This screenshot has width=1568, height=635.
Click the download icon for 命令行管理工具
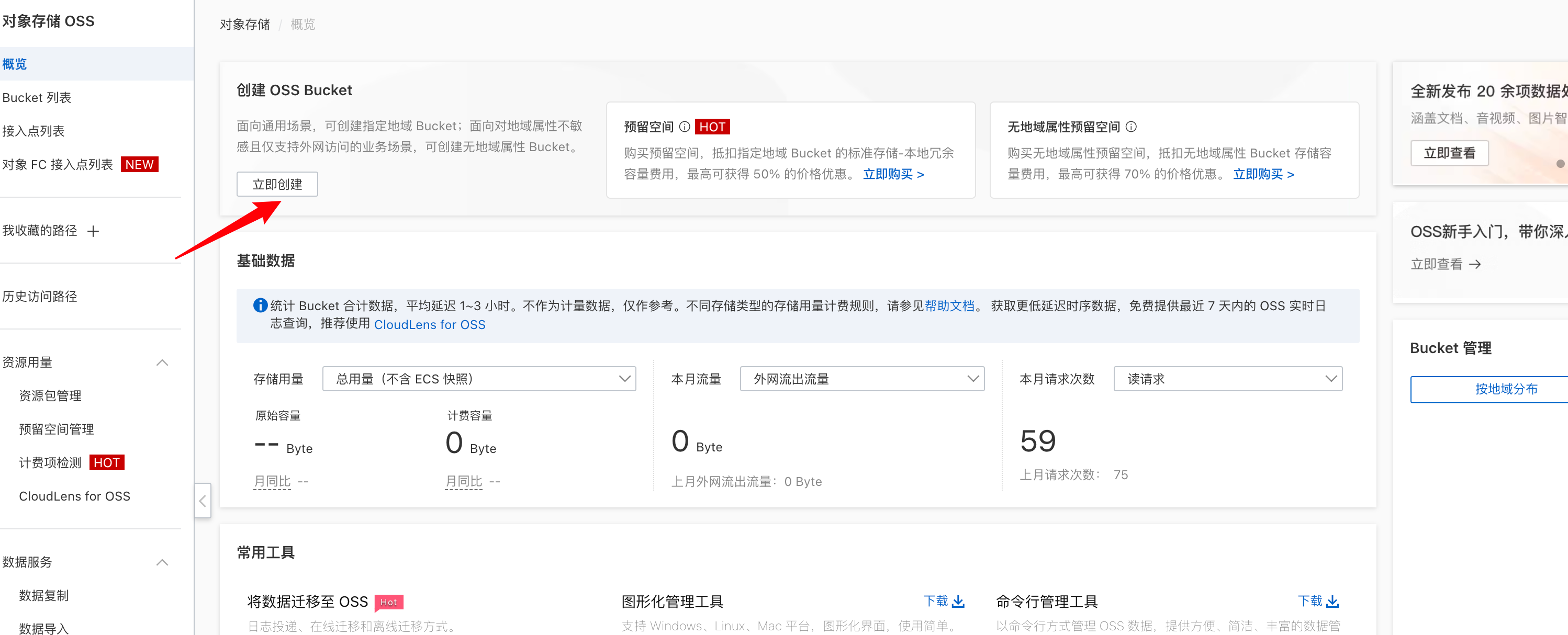coord(1332,601)
